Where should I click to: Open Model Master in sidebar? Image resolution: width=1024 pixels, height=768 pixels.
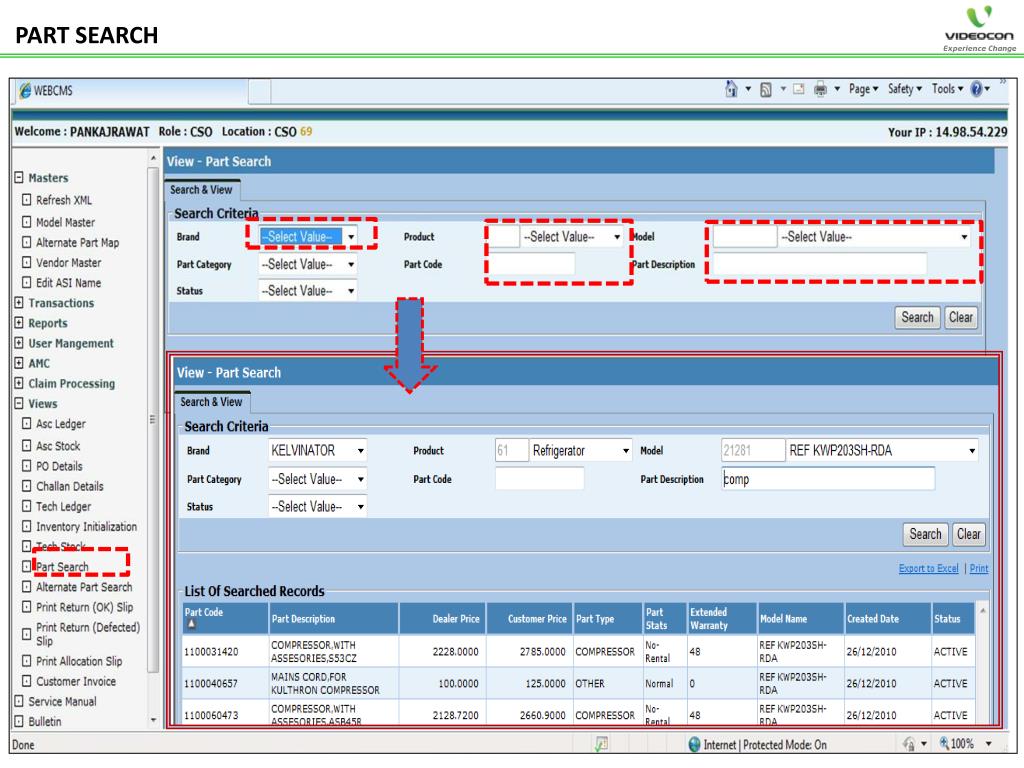click(65, 222)
